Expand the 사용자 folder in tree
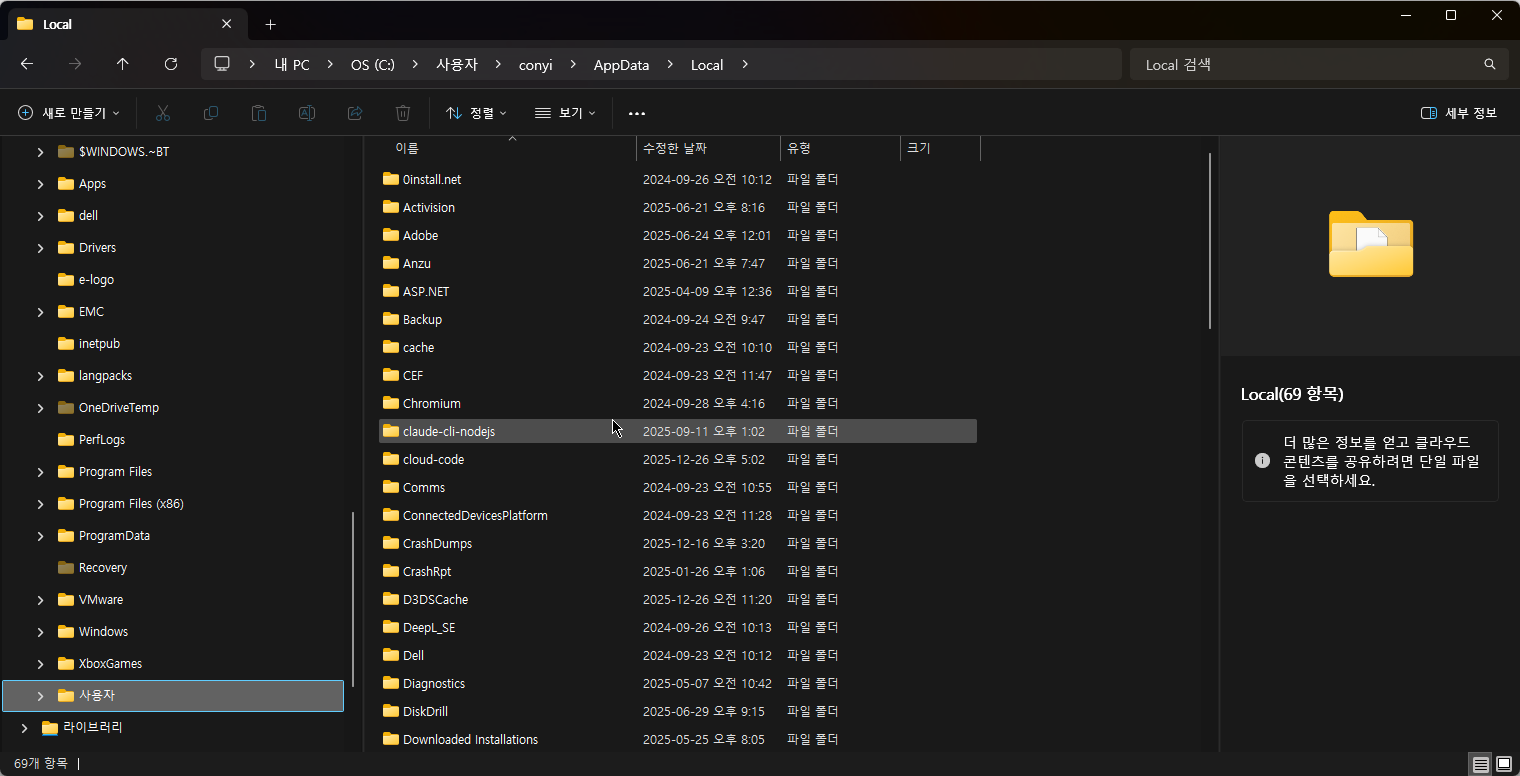Screen dimensions: 1520x776 pos(40,696)
